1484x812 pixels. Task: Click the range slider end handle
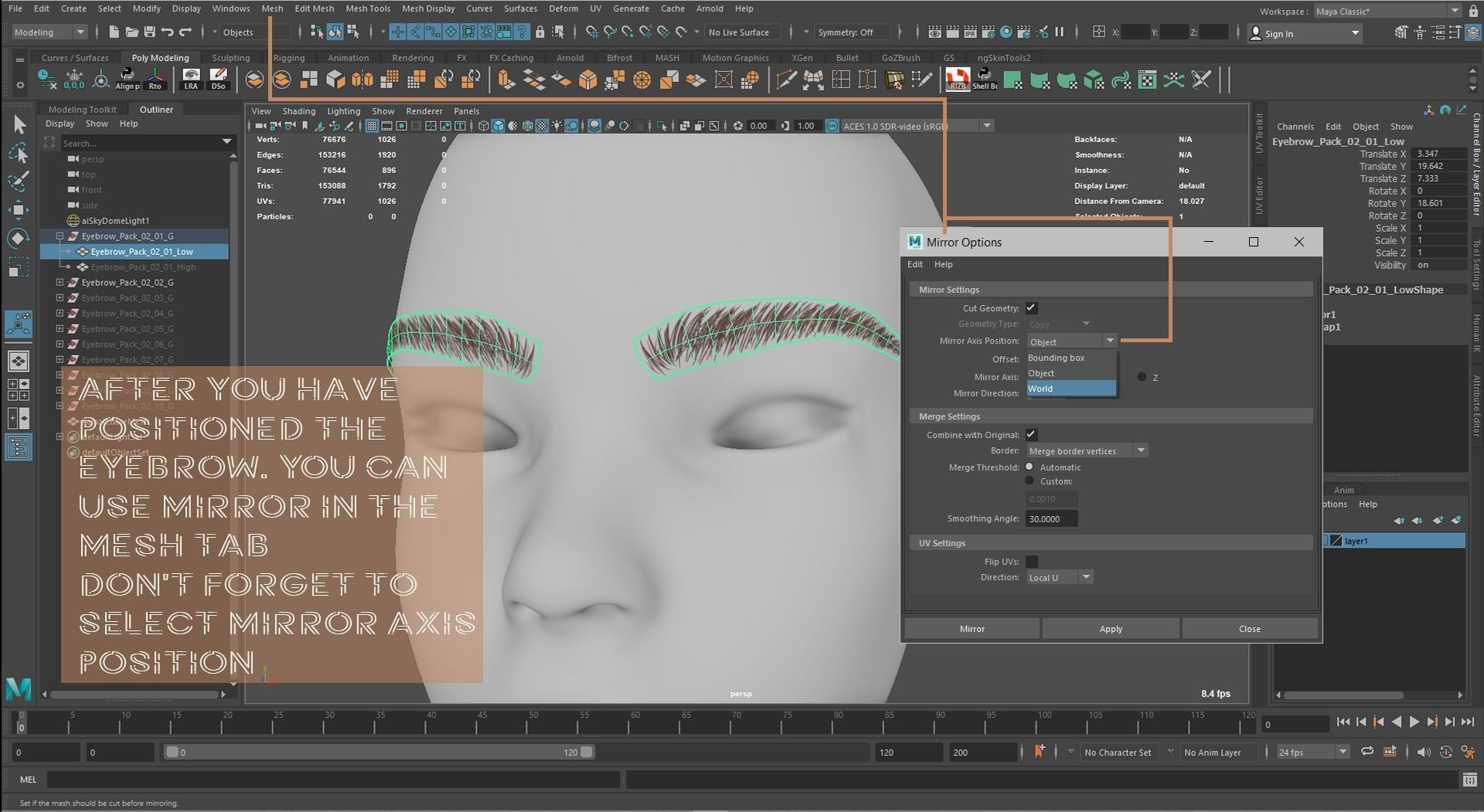click(x=587, y=752)
